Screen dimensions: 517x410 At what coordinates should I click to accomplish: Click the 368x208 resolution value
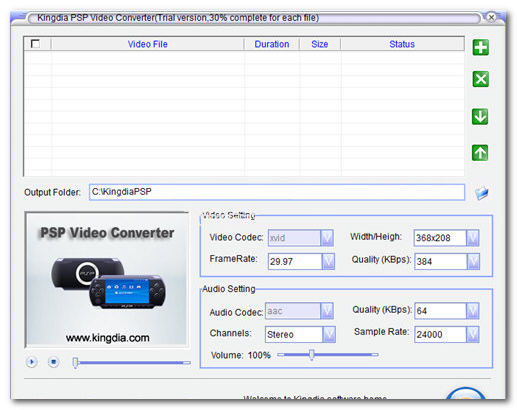pyautogui.click(x=433, y=238)
